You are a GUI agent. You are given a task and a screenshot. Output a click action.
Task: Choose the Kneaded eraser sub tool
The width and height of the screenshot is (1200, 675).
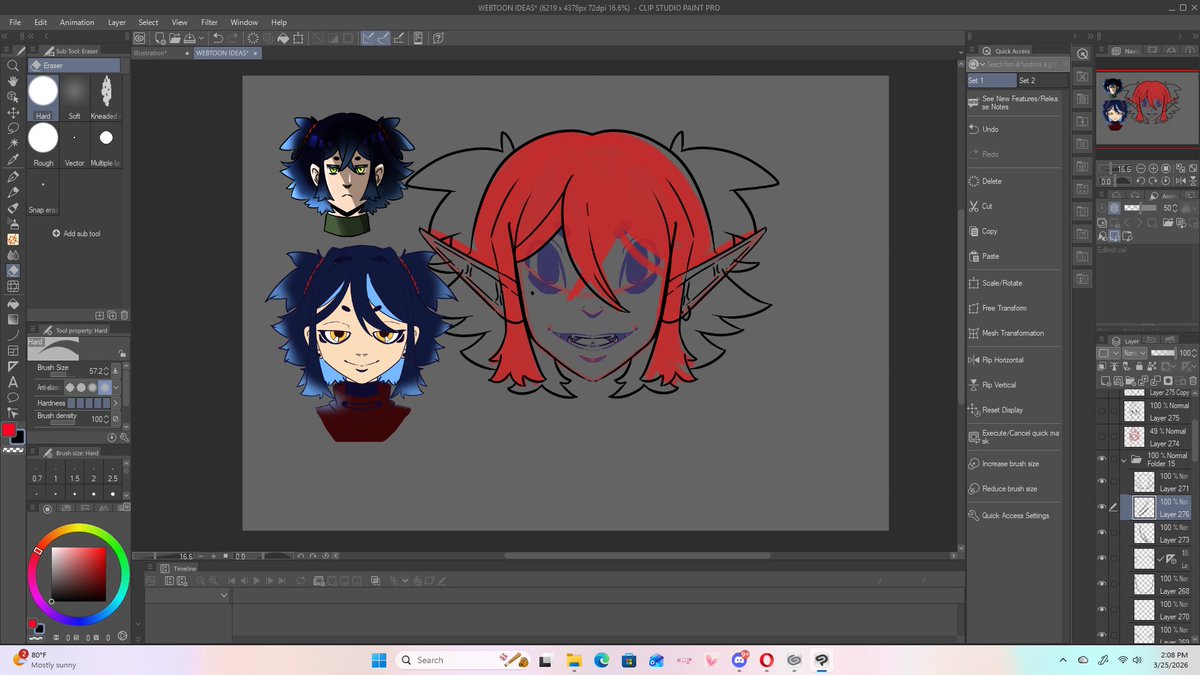click(105, 98)
